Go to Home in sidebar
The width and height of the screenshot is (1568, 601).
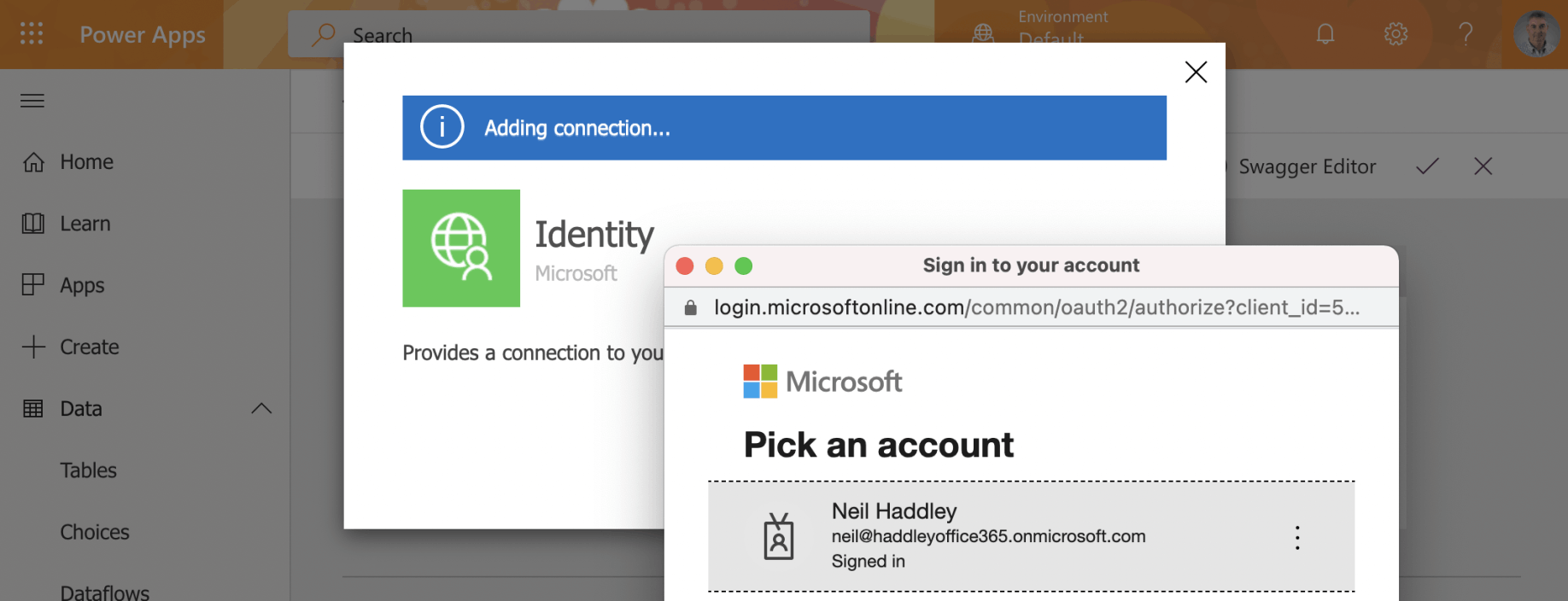click(85, 162)
